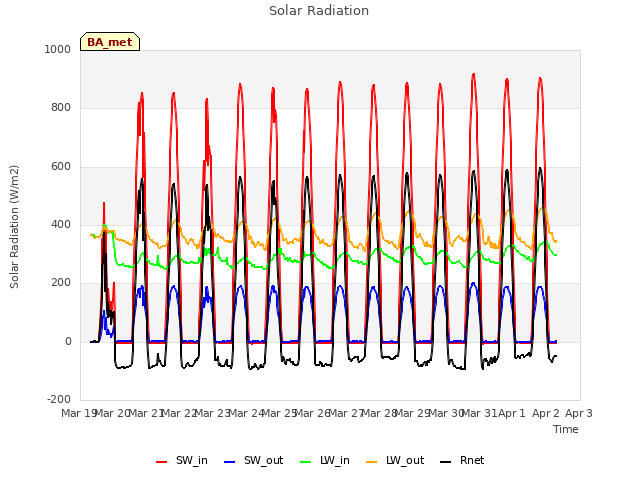This screenshot has height=480, width=640.
Task: Click the green LW_in legend swatch
Action: (x=306, y=462)
